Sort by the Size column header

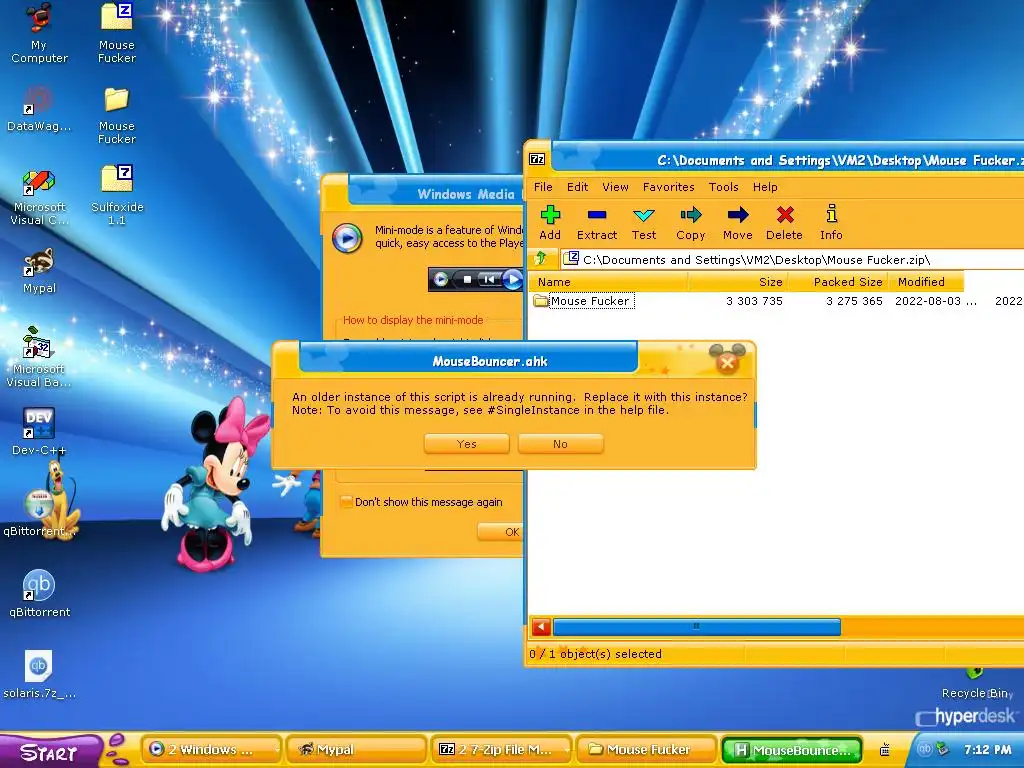point(738,281)
